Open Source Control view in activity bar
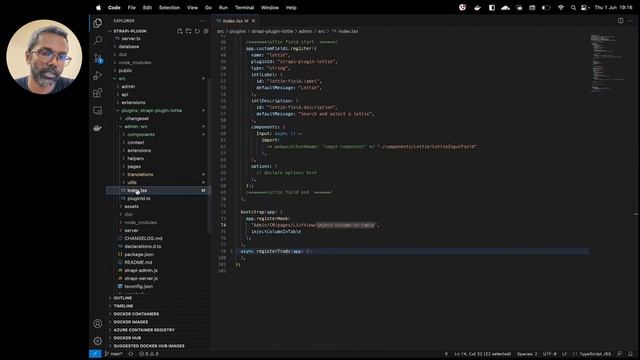The image size is (640, 360). tap(98, 58)
